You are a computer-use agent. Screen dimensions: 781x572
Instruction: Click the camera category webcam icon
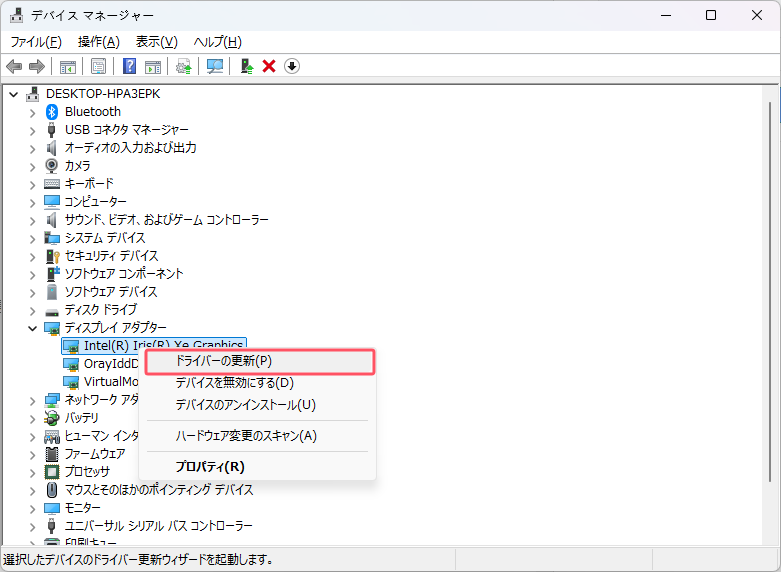(52, 165)
